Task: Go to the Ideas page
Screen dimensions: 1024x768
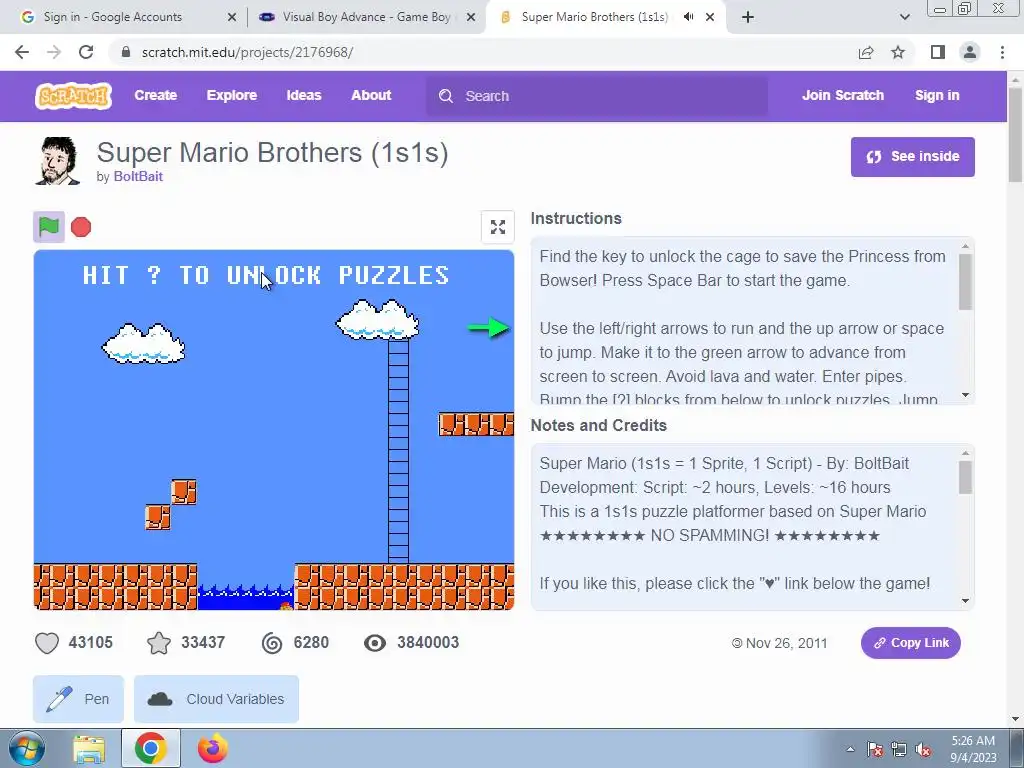Action: coord(304,95)
